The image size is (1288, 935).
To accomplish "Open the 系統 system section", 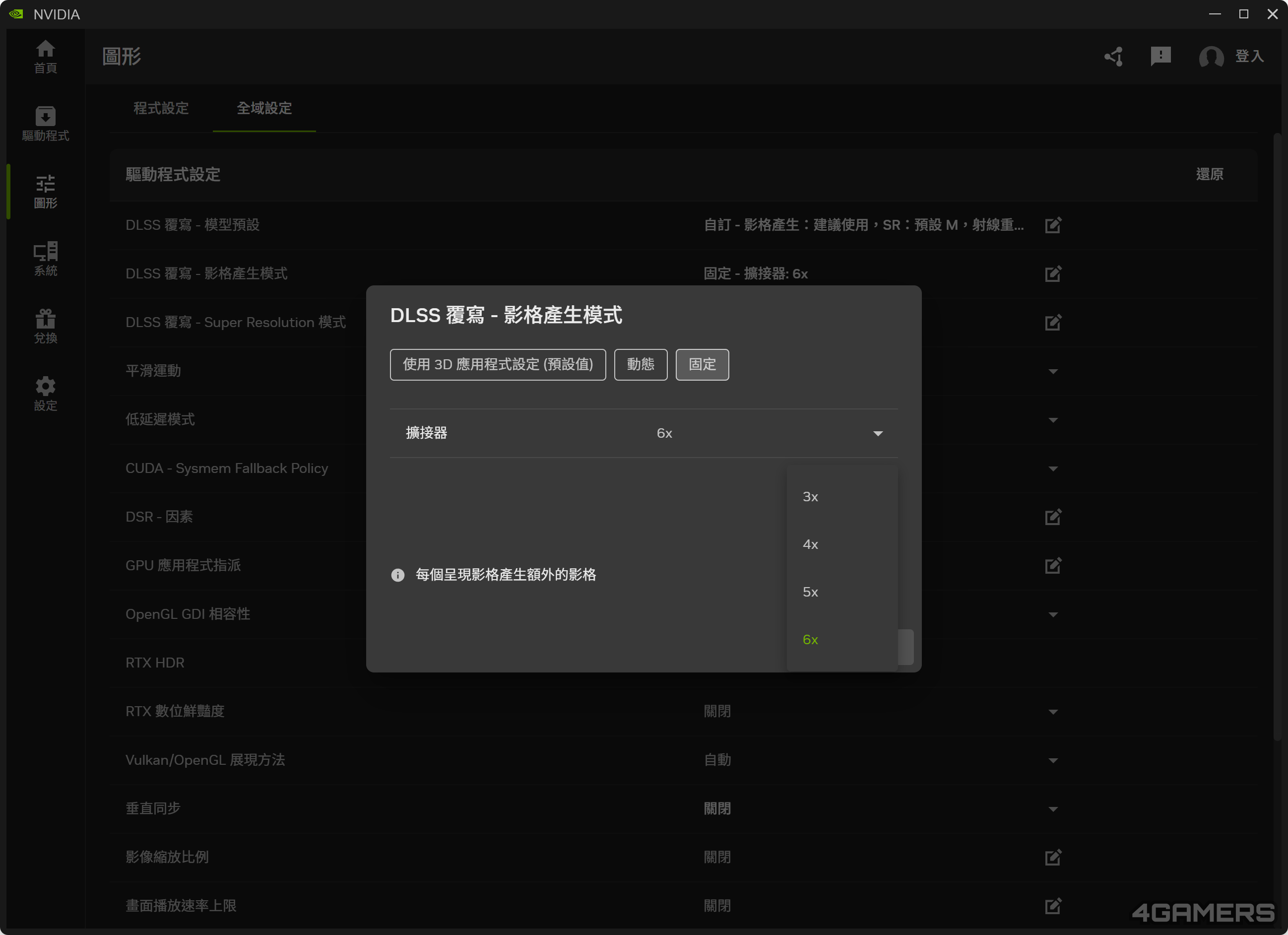I will (x=46, y=259).
